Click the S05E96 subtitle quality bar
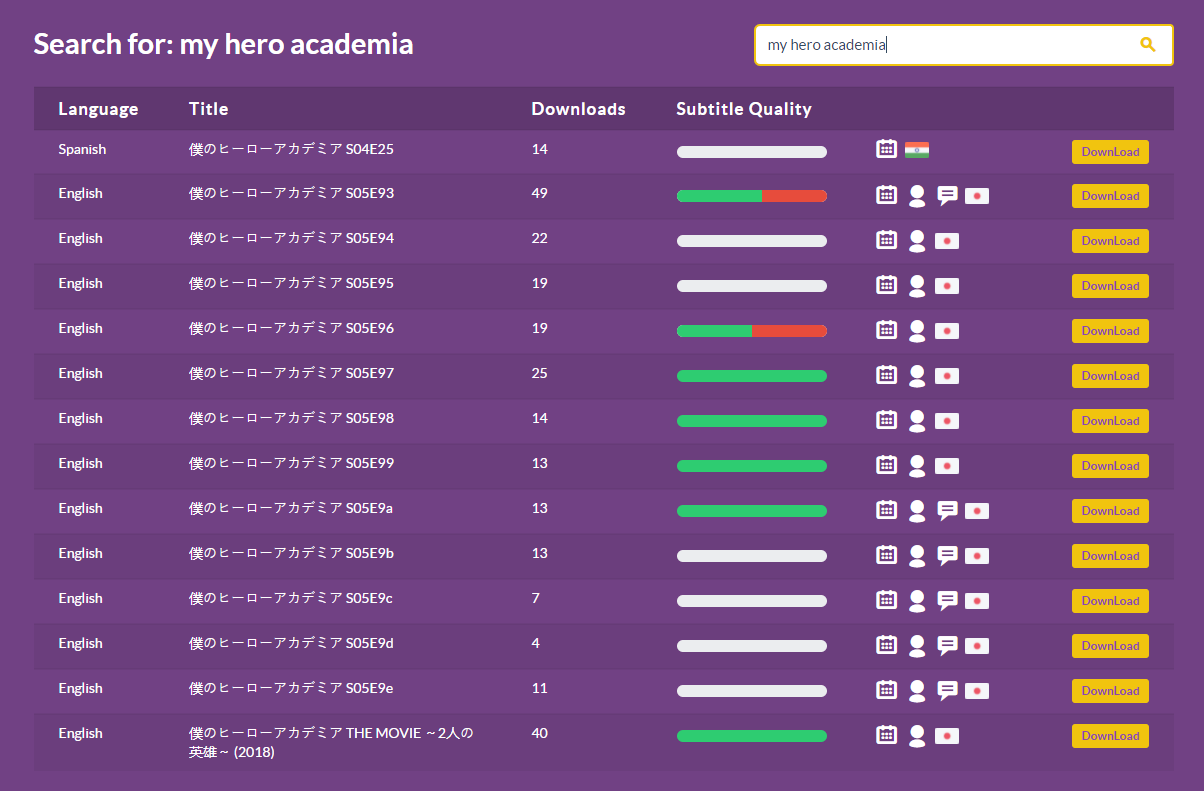Viewport: 1204px width, 791px height. [752, 331]
